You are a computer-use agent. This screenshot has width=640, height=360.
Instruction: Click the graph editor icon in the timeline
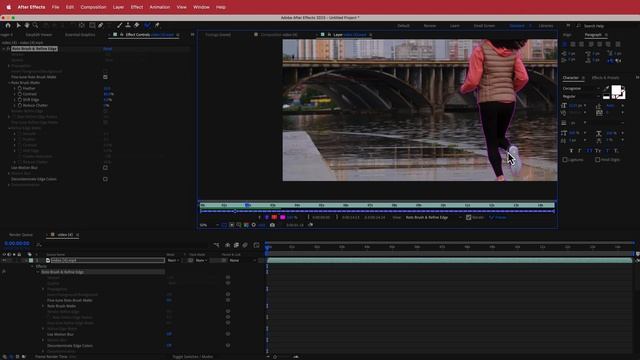pos(256,245)
